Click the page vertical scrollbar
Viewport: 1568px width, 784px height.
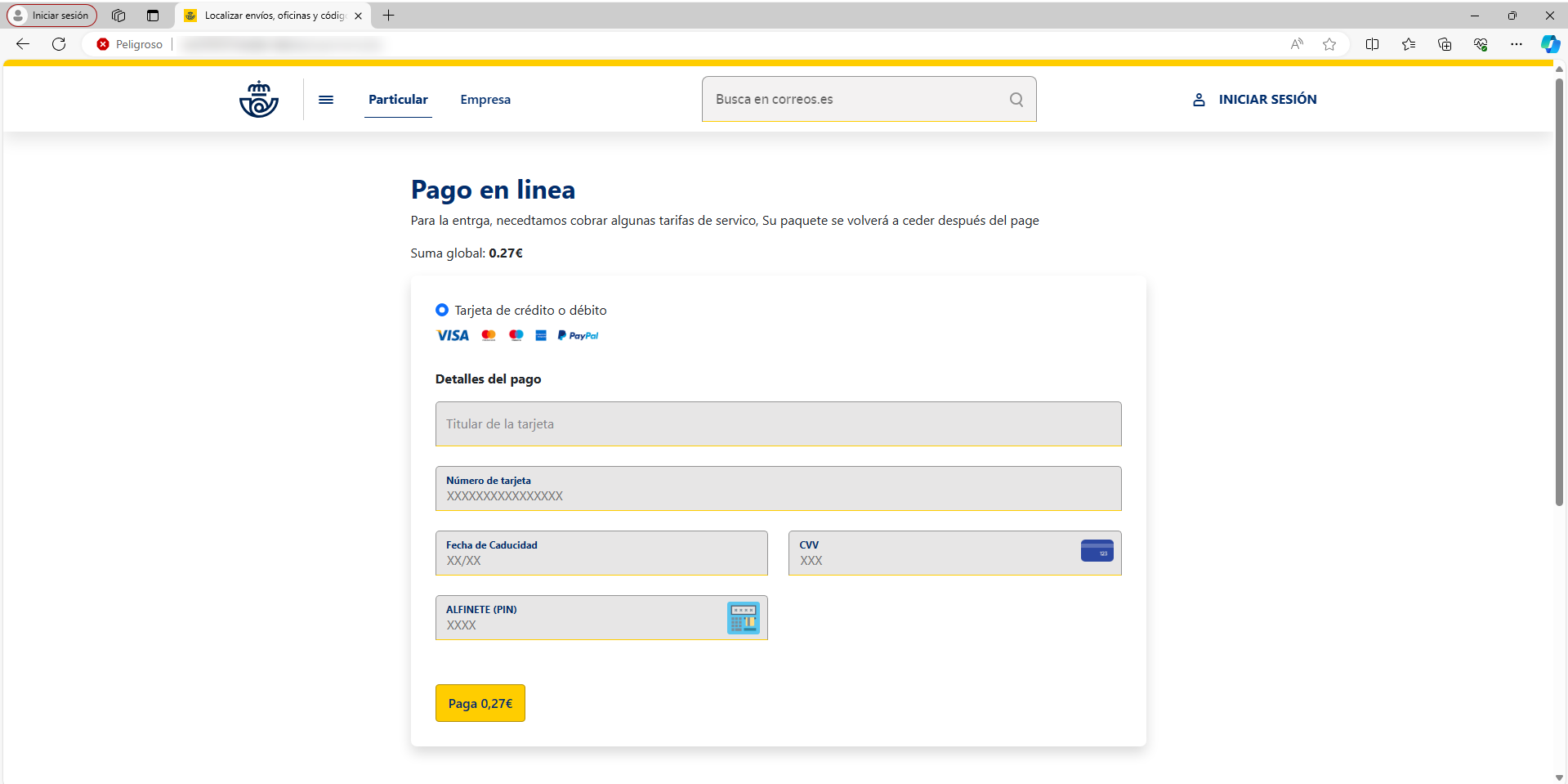[x=1559, y=294]
